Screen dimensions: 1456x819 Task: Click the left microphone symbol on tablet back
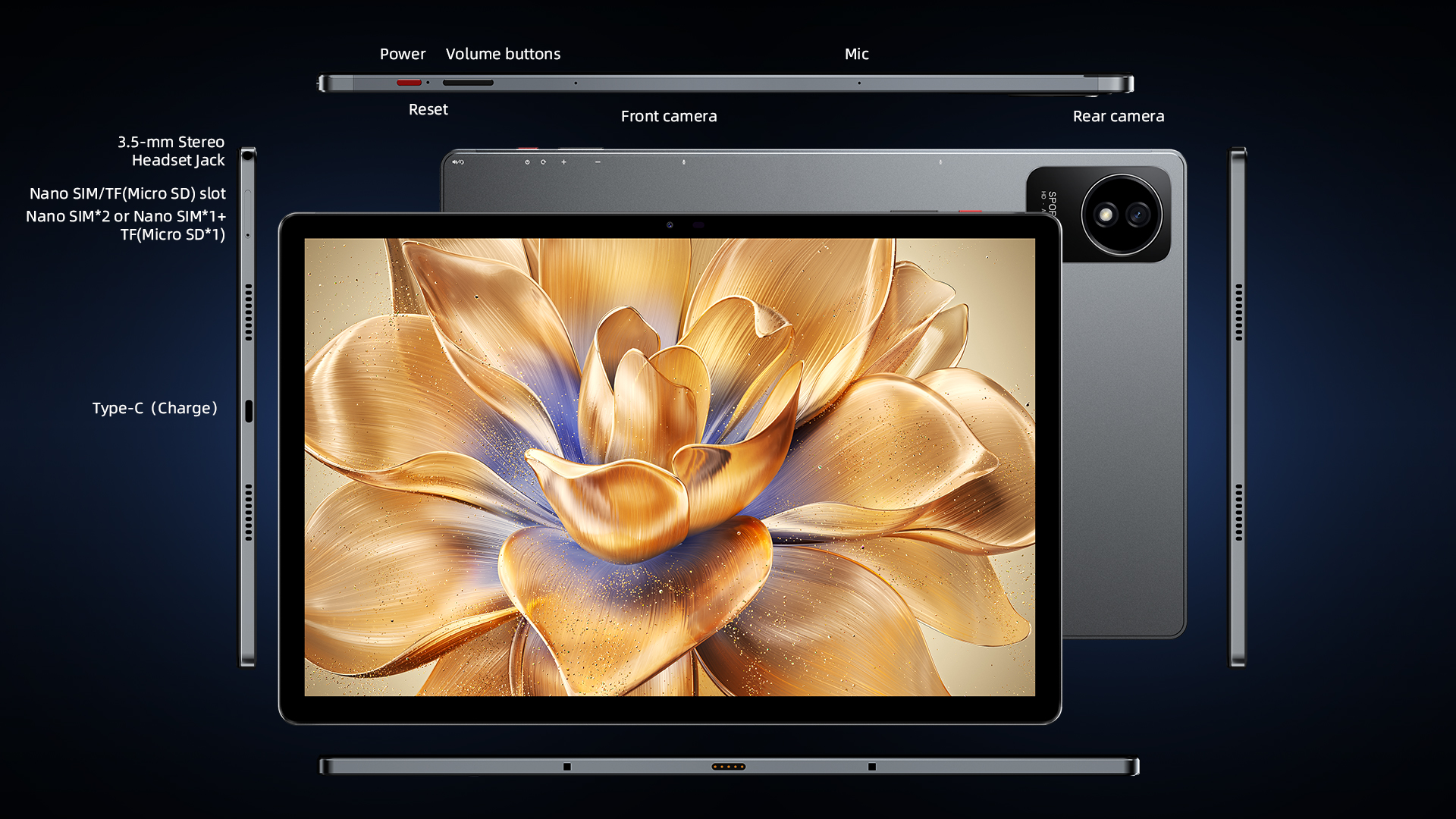click(x=683, y=162)
